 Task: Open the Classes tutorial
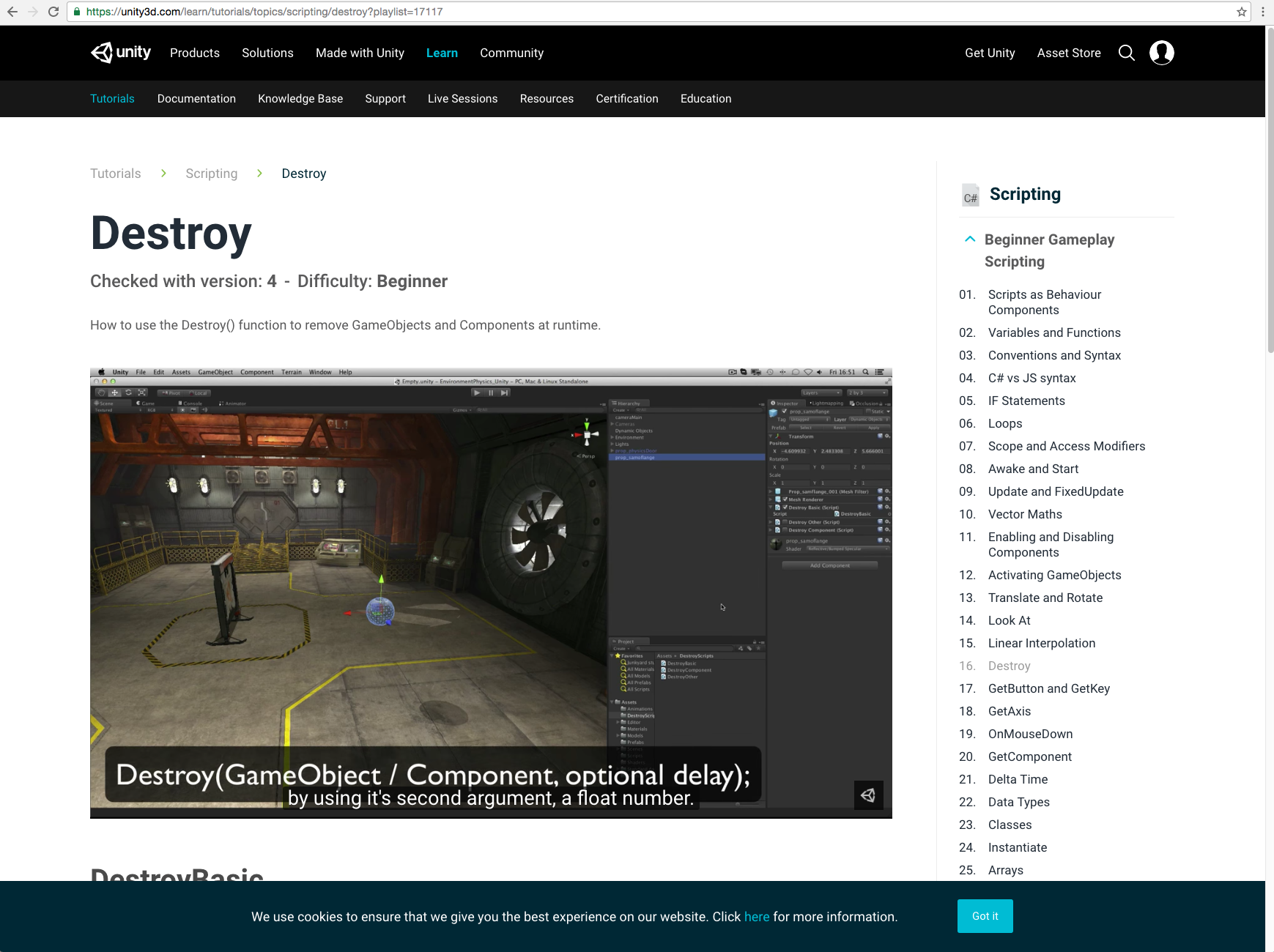[x=1010, y=825]
